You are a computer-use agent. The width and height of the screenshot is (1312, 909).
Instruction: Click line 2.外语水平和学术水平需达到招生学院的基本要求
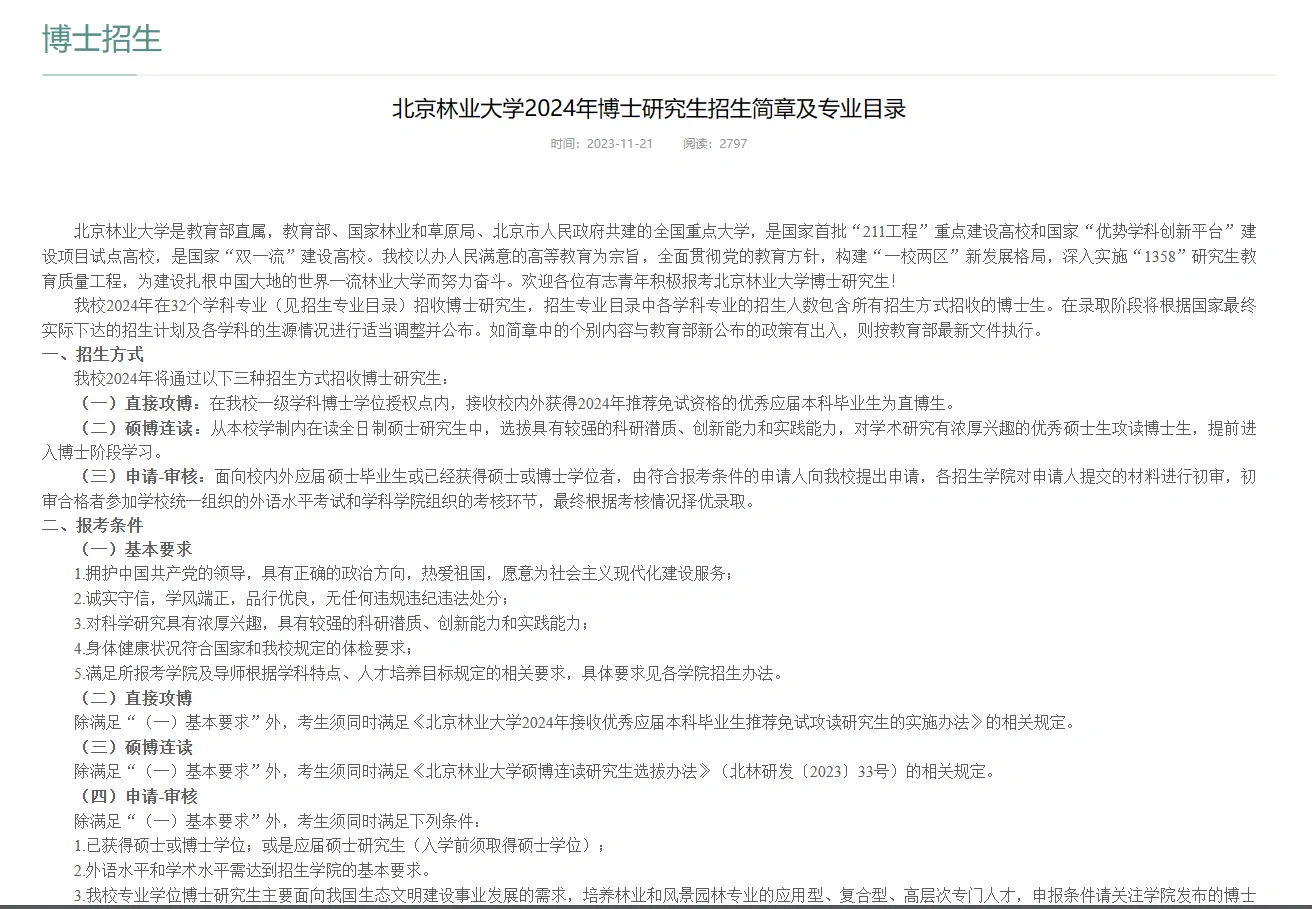(x=253, y=870)
